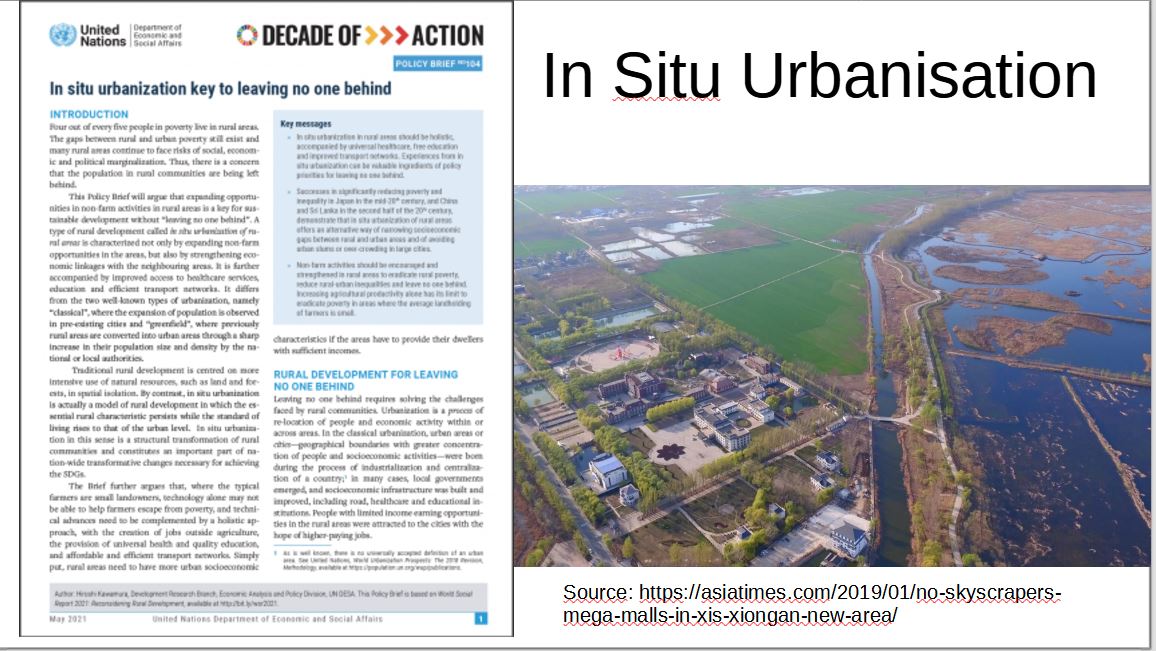Click the orange triple-arrow chevrons in the banner
The width and height of the screenshot is (1156, 651).
pyautogui.click(x=385, y=36)
